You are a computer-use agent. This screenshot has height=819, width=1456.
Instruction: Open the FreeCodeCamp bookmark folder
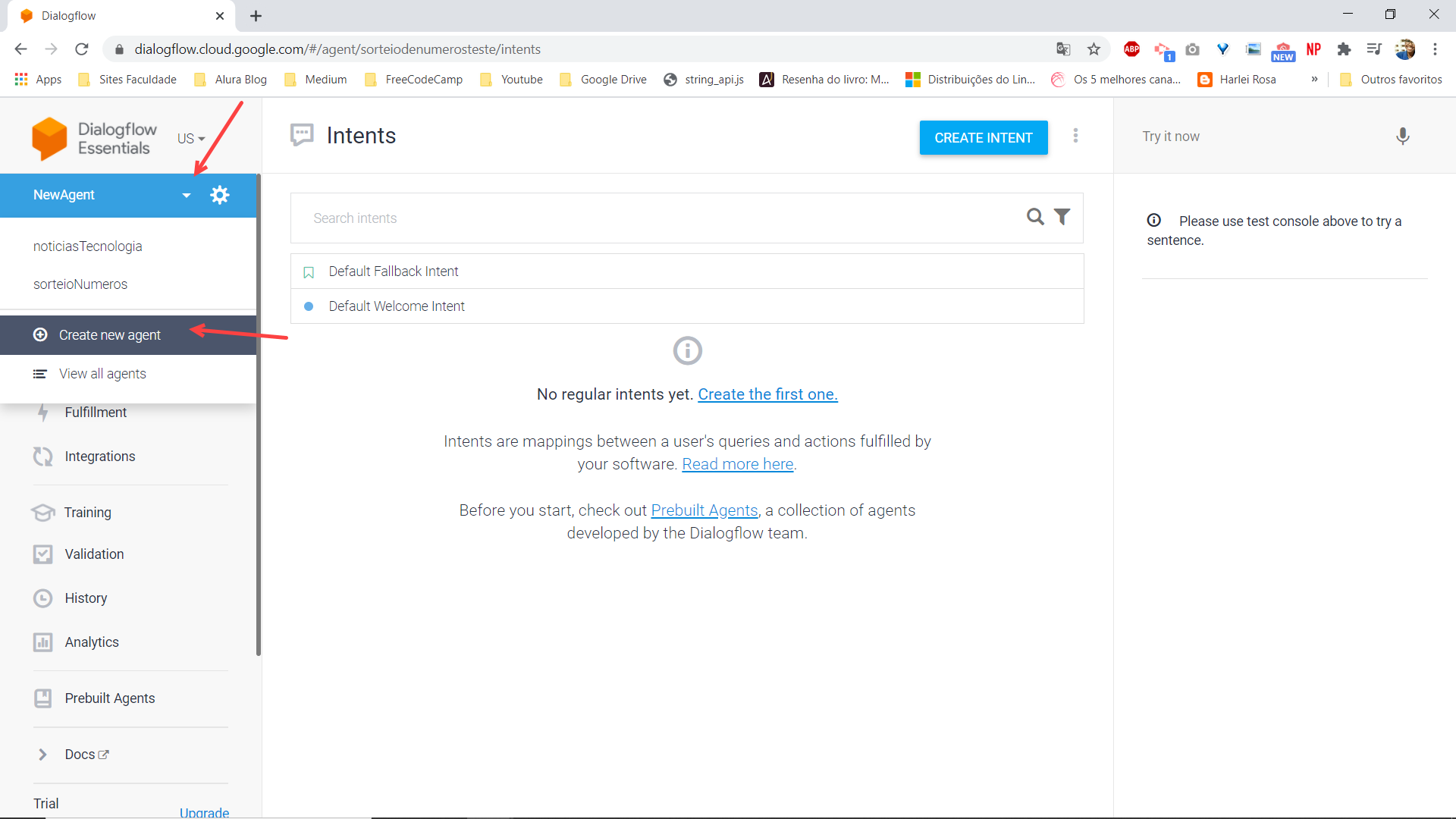pyautogui.click(x=413, y=79)
